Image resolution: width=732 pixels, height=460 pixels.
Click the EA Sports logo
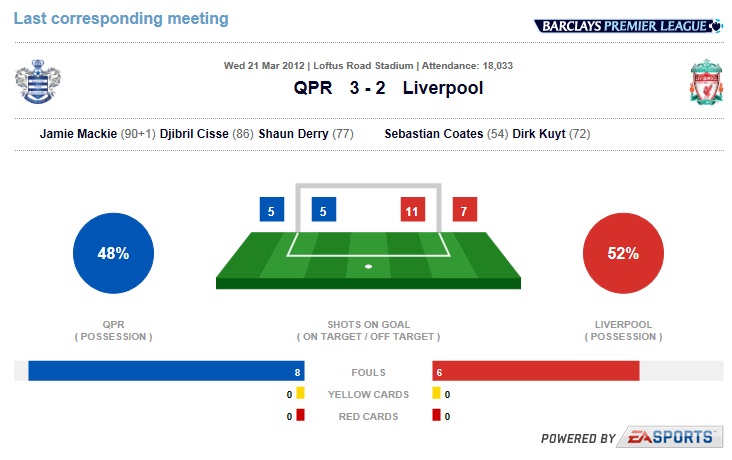click(670, 437)
